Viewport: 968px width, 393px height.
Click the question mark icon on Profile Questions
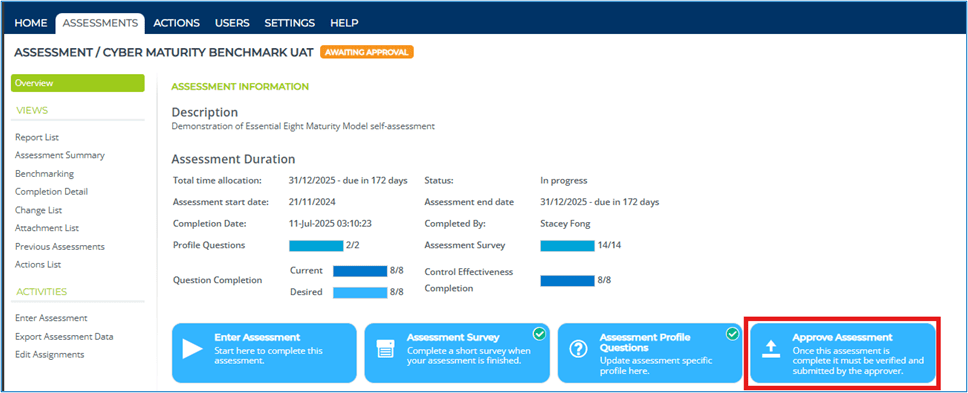point(578,349)
